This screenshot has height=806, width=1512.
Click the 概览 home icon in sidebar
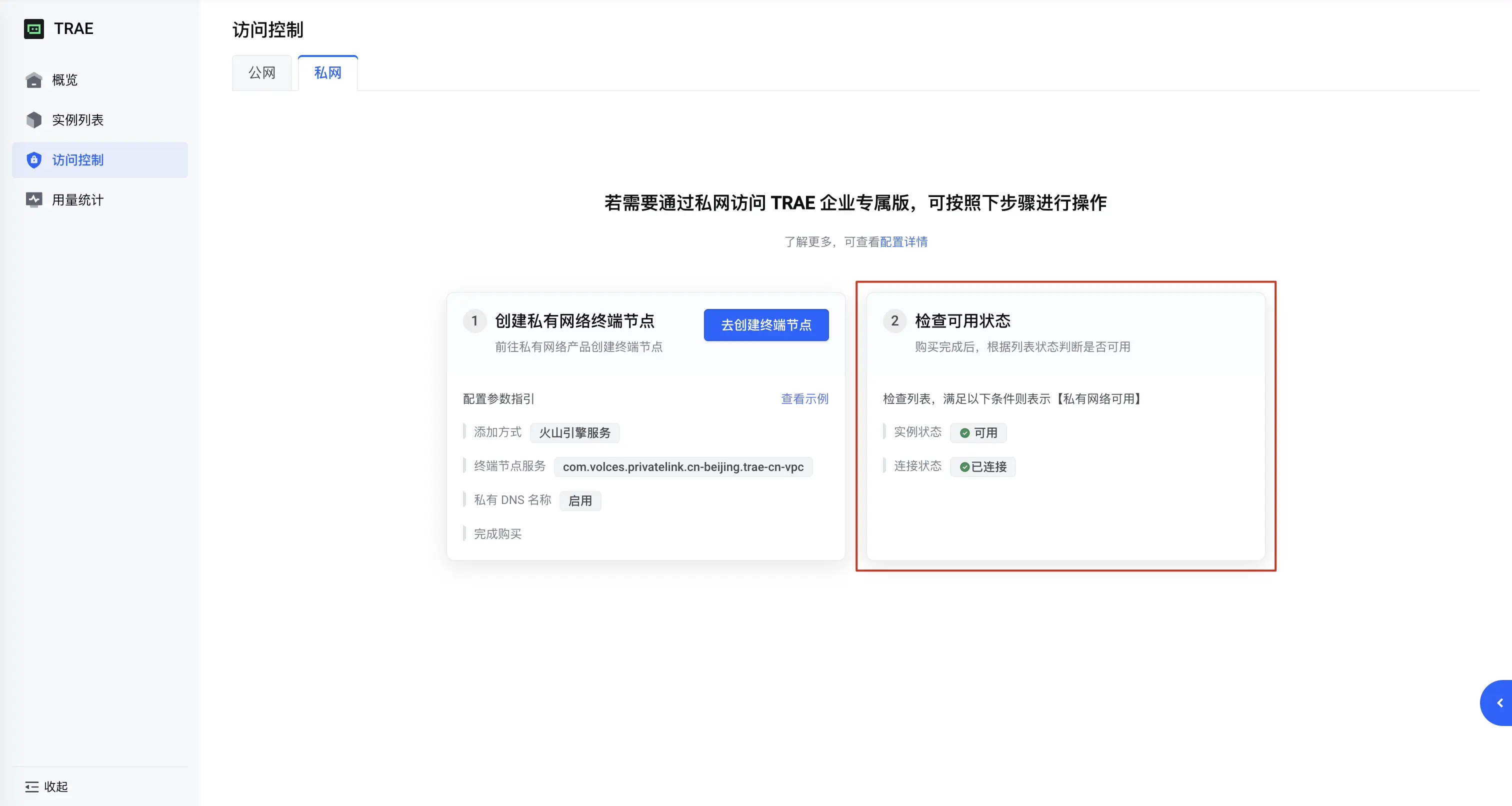(33, 80)
